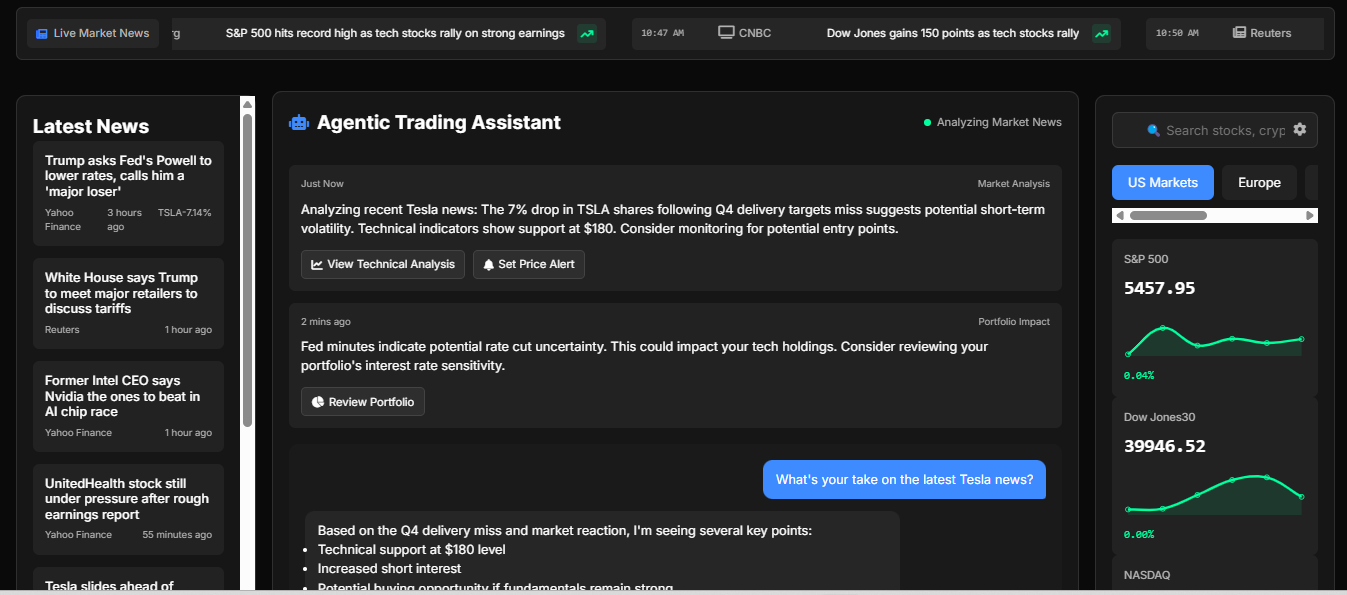
Task: Click the Latest News scrollbar up arrow
Action: [x=248, y=103]
